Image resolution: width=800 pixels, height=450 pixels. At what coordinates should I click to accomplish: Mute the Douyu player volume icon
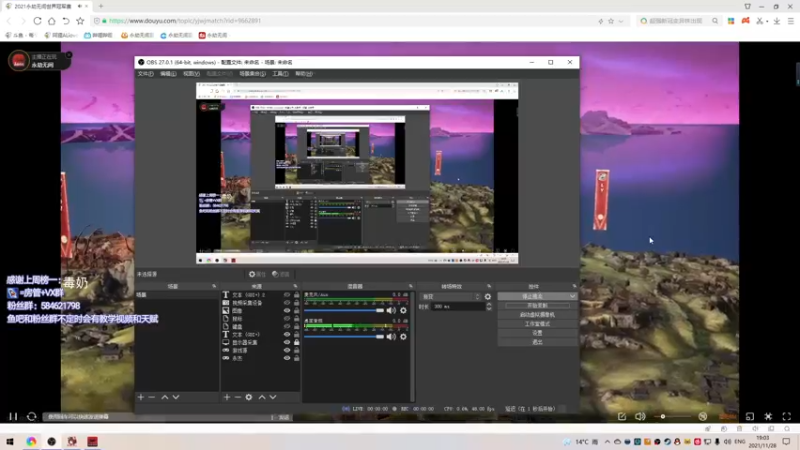(640, 416)
